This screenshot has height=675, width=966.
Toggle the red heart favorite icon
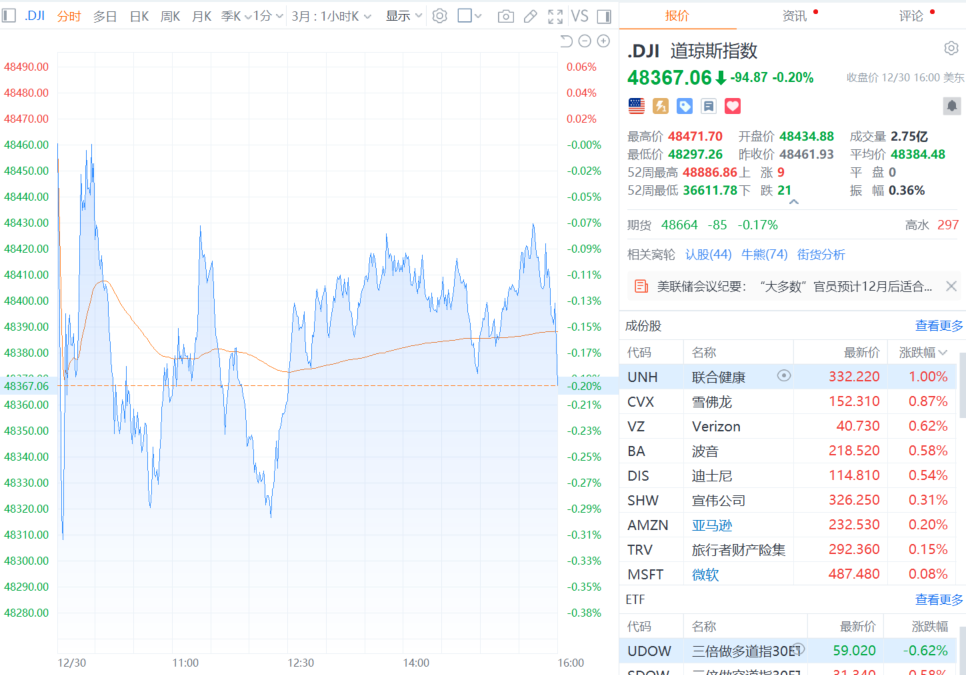[x=733, y=106]
